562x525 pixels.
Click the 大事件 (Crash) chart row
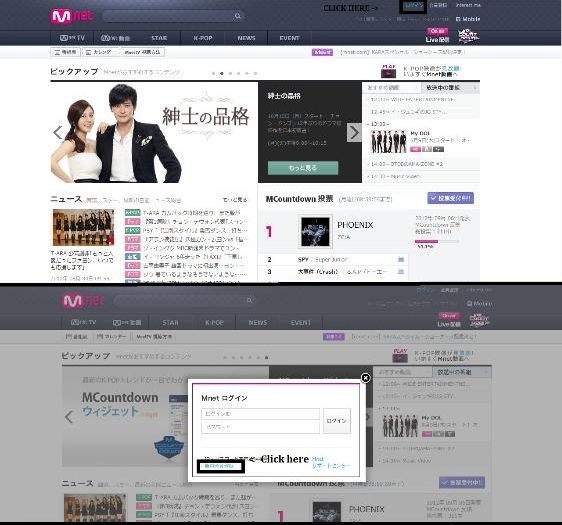coord(333,272)
